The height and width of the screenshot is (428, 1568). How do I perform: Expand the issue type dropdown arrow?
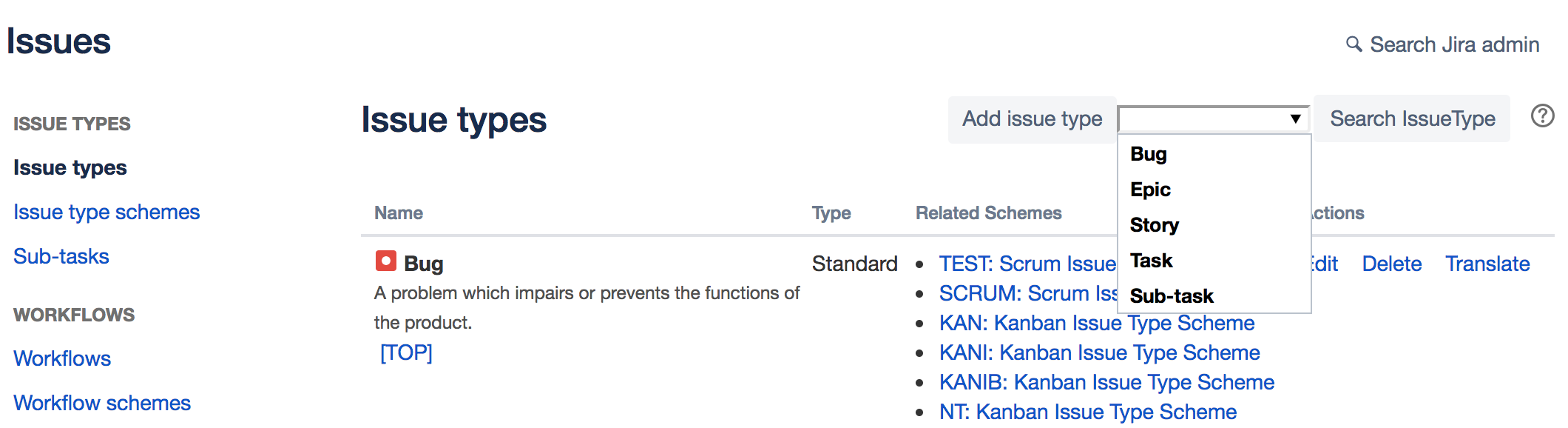tap(1295, 118)
